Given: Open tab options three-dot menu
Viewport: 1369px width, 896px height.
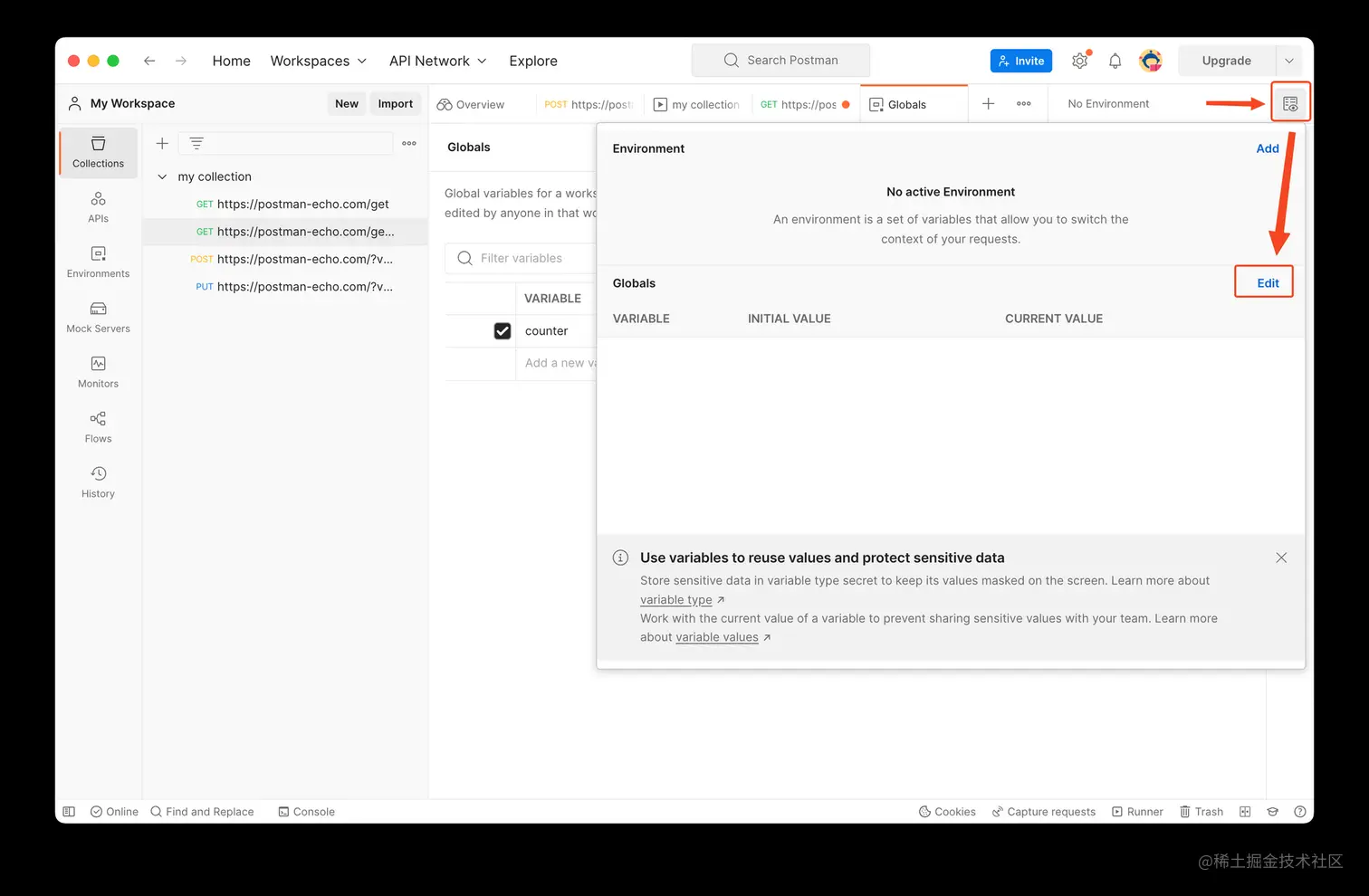Looking at the screenshot, I should pos(1024,103).
